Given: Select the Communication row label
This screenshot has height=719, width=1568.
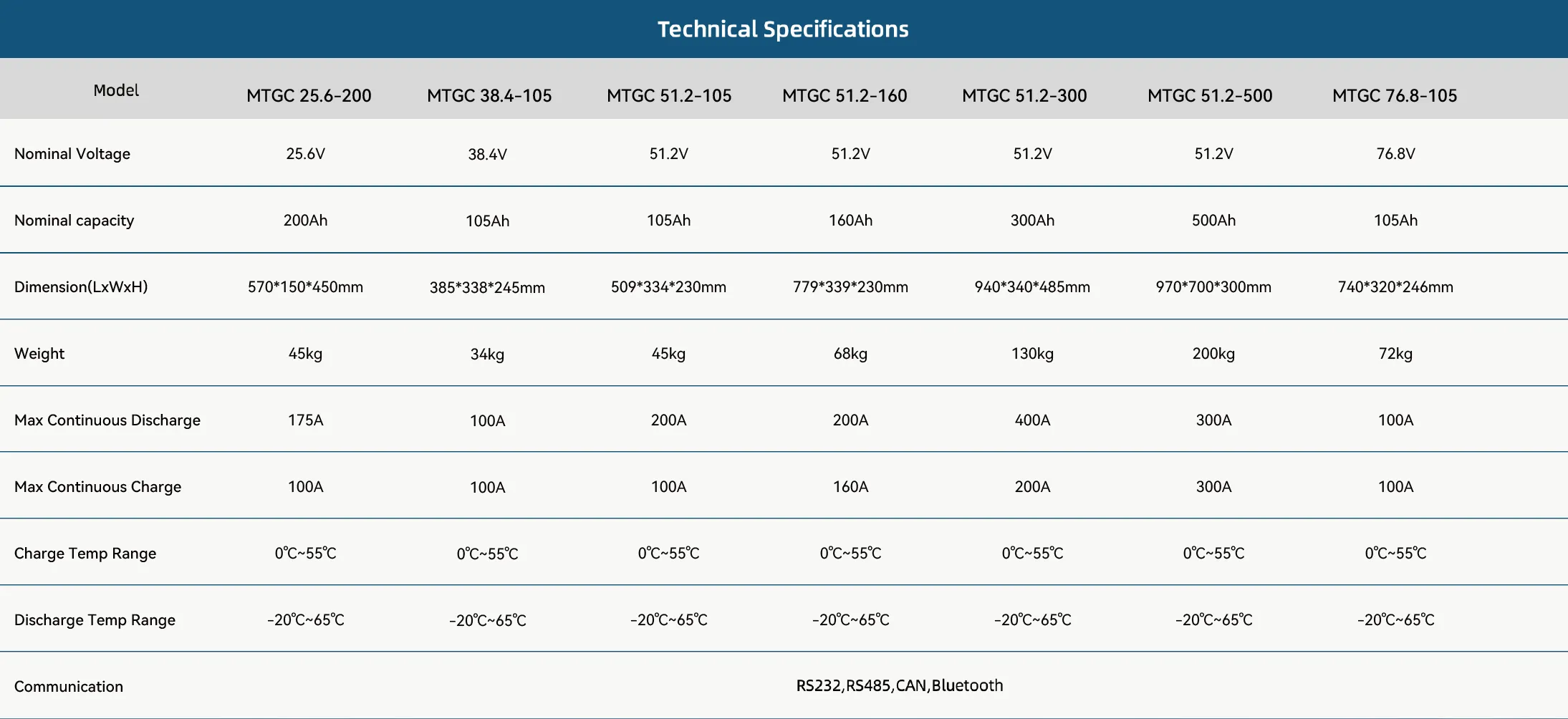Looking at the screenshot, I should click(x=69, y=687).
